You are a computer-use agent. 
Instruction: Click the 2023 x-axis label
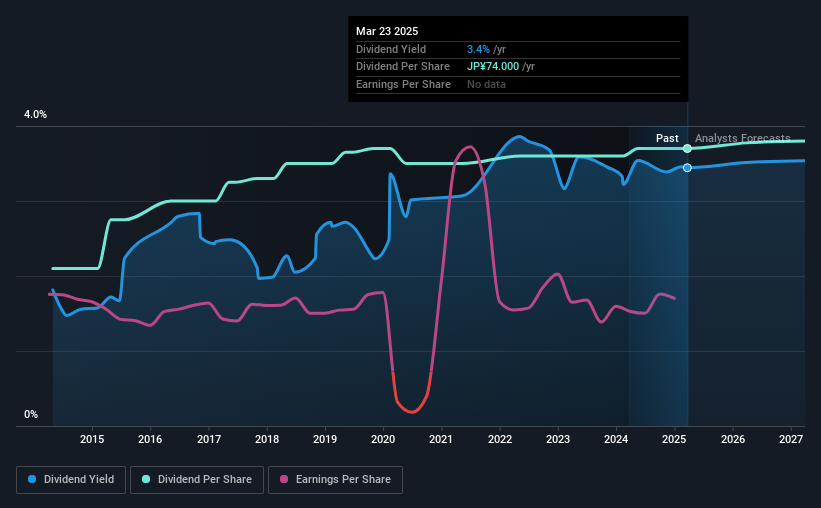point(558,439)
